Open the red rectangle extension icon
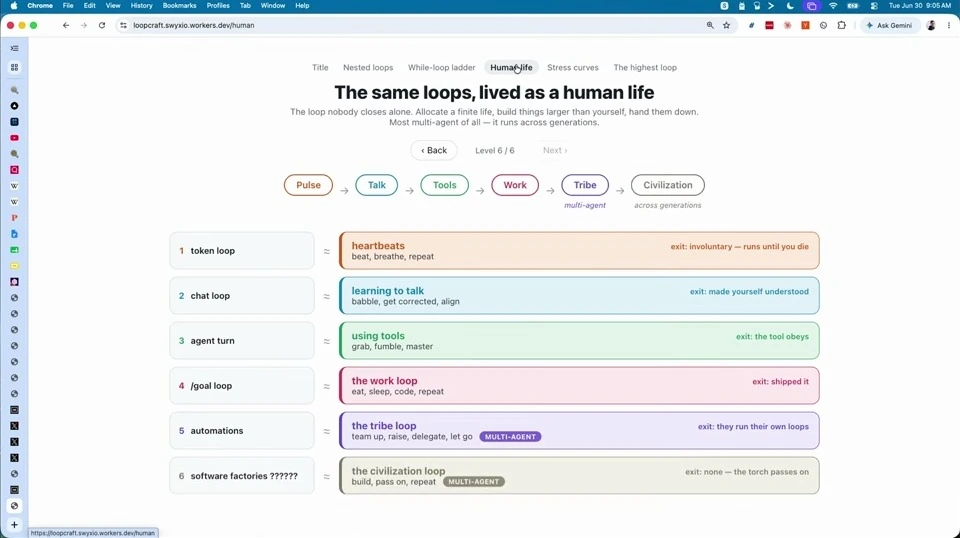The width and height of the screenshot is (960, 538). [770, 25]
